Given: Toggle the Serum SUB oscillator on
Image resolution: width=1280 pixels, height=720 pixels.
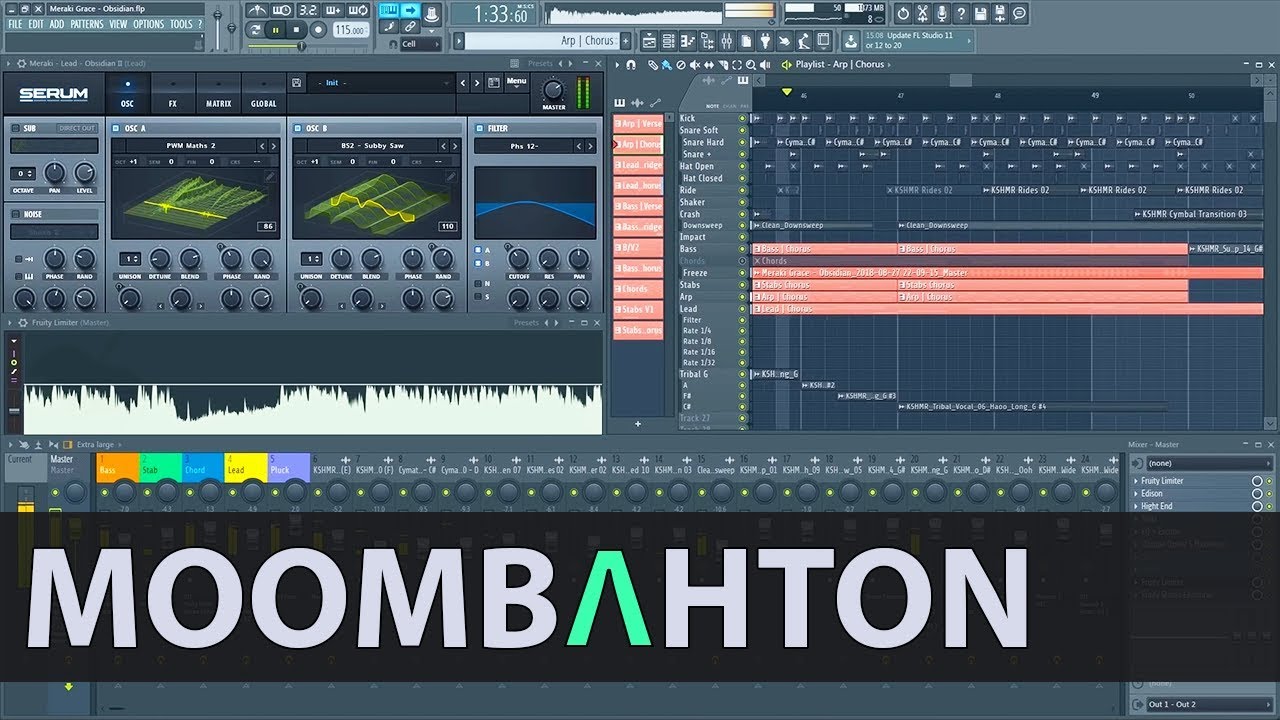Looking at the screenshot, I should pos(16,128).
